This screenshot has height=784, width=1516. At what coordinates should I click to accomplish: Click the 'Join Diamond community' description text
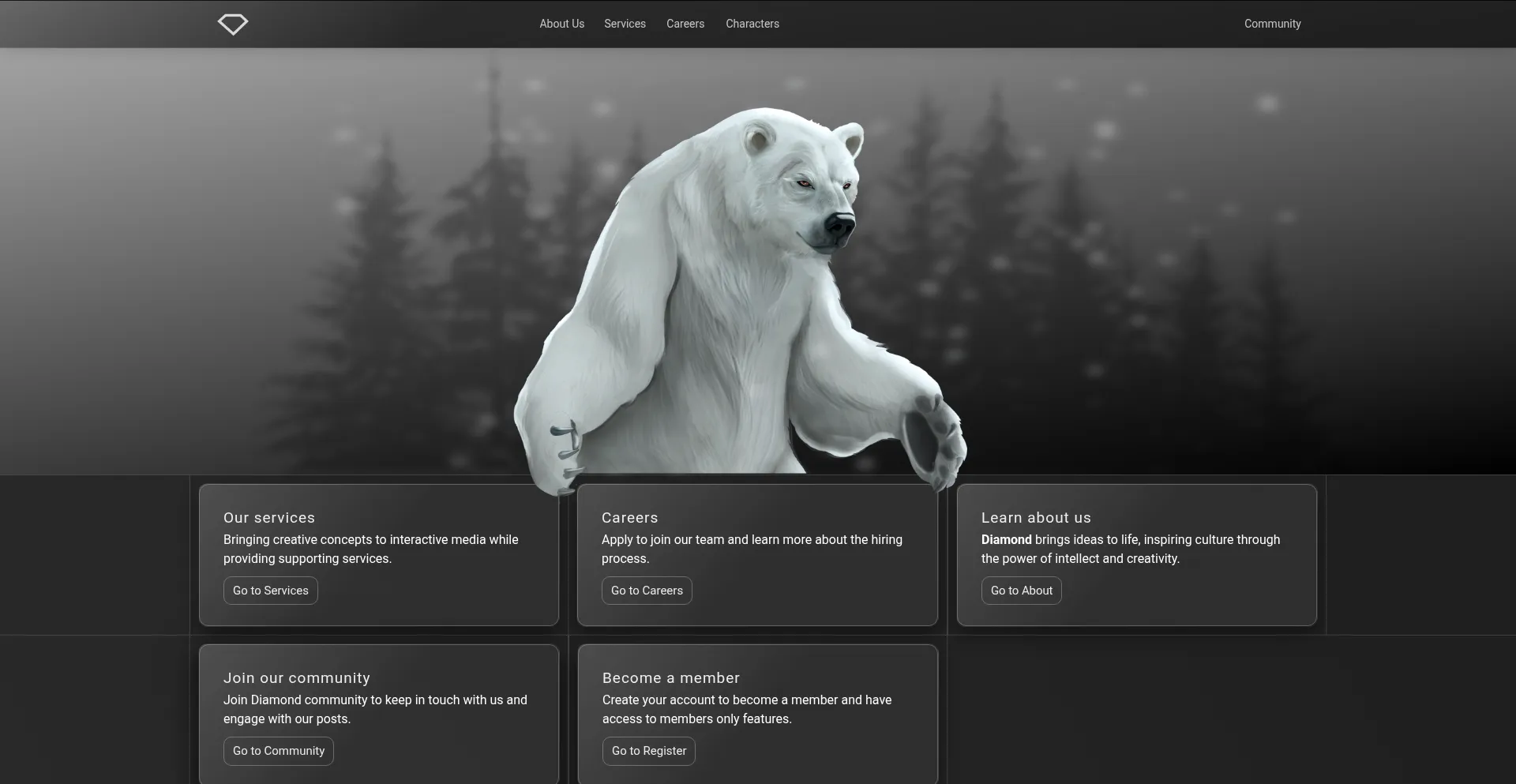(375, 710)
